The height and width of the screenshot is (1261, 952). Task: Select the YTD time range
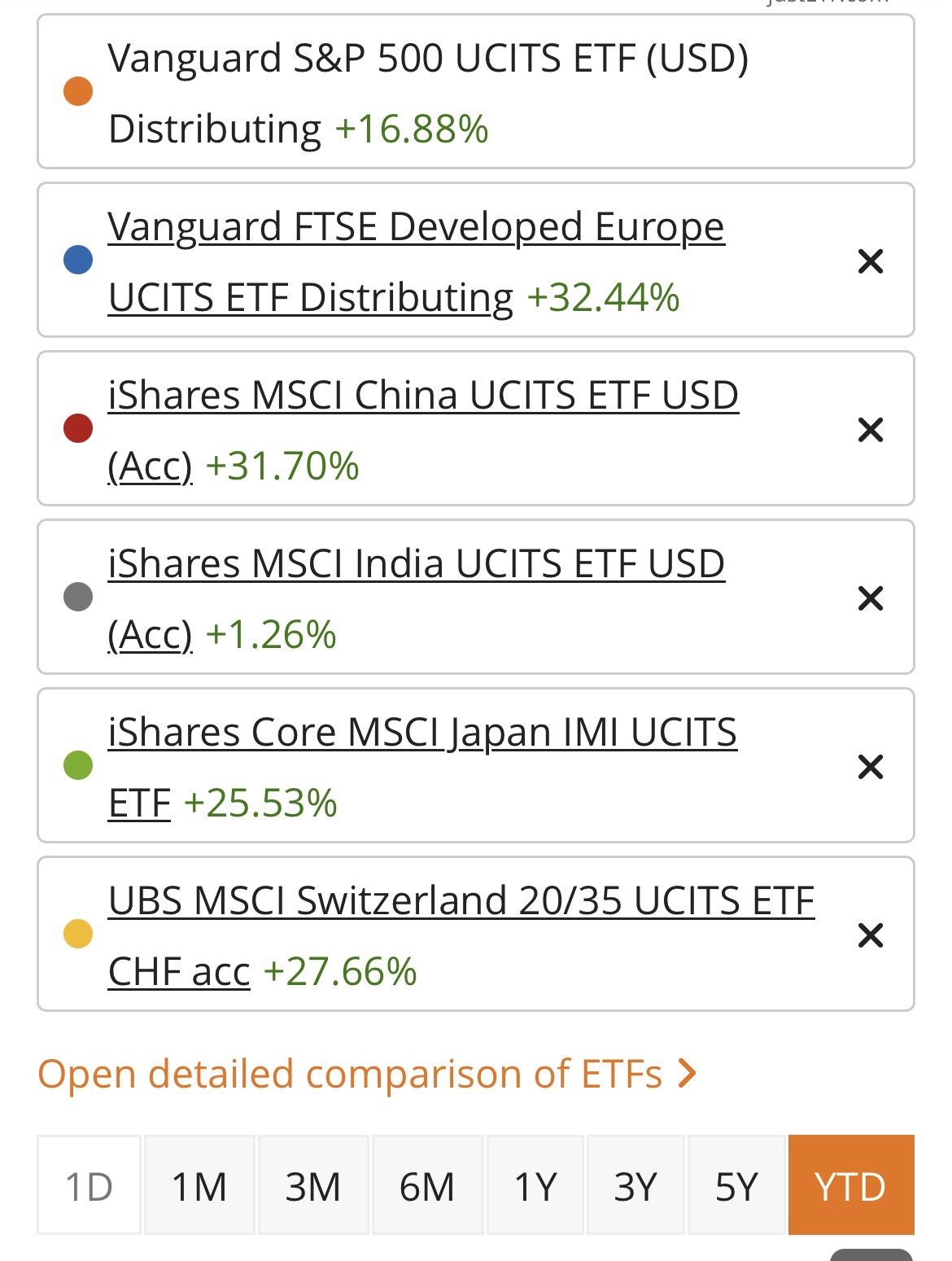click(850, 1186)
